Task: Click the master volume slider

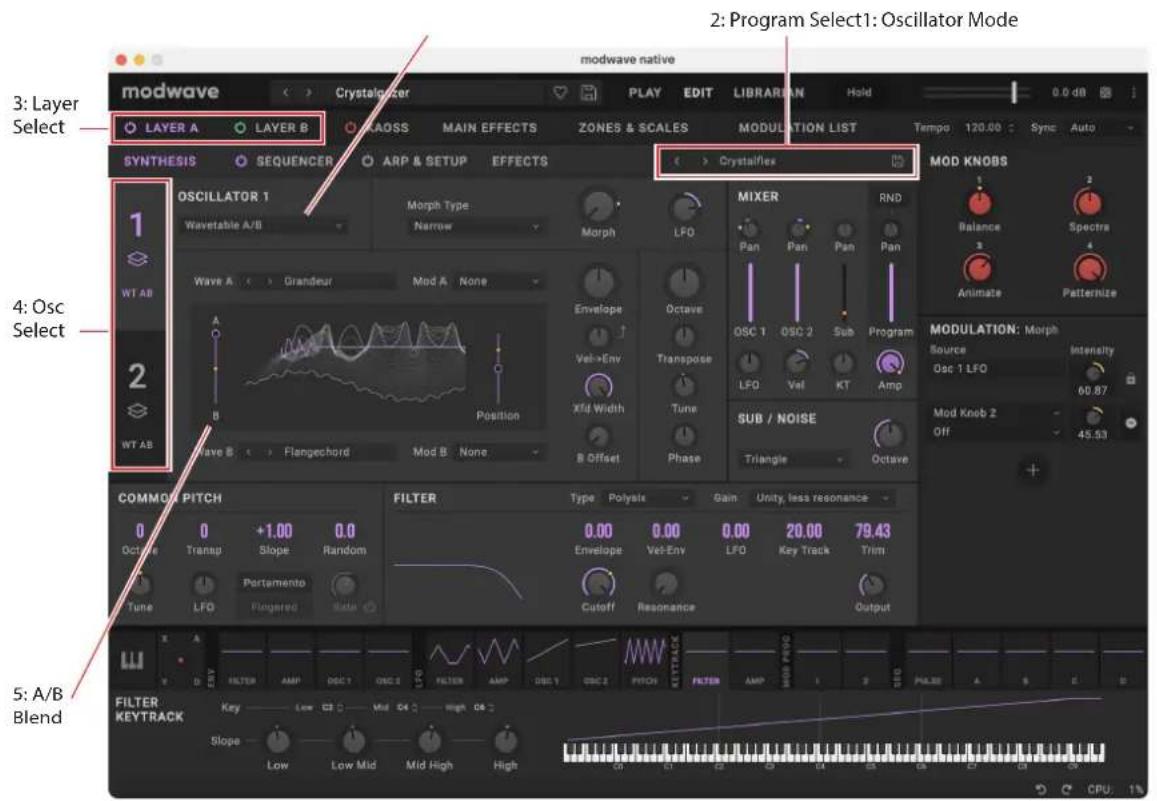Action: (x=979, y=92)
